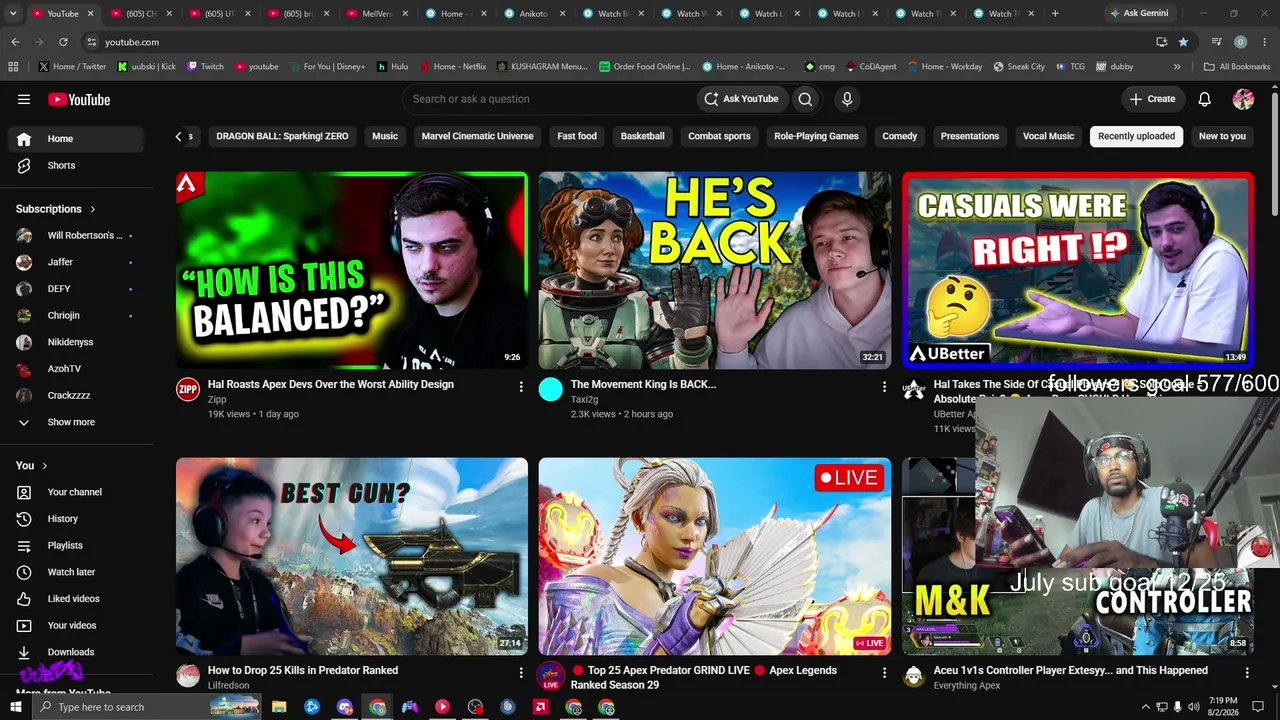1280x720 pixels.
Task: Open the All Bookmarks folder
Action: pos(1237,67)
